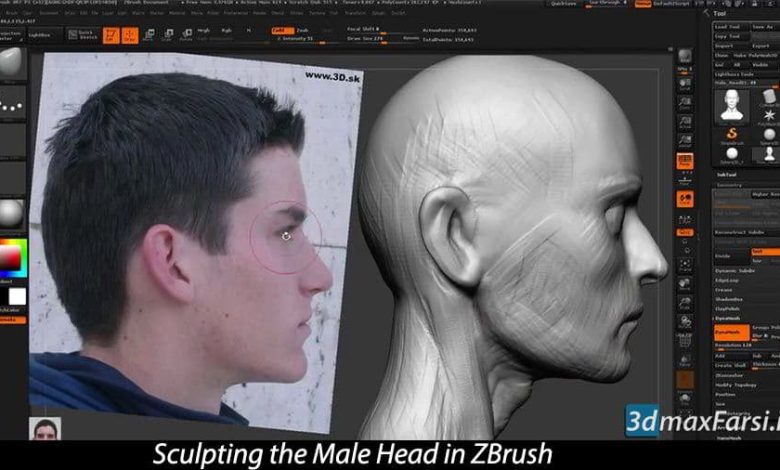
Task: Open the alpha selector slot
Action: (x=11, y=141)
